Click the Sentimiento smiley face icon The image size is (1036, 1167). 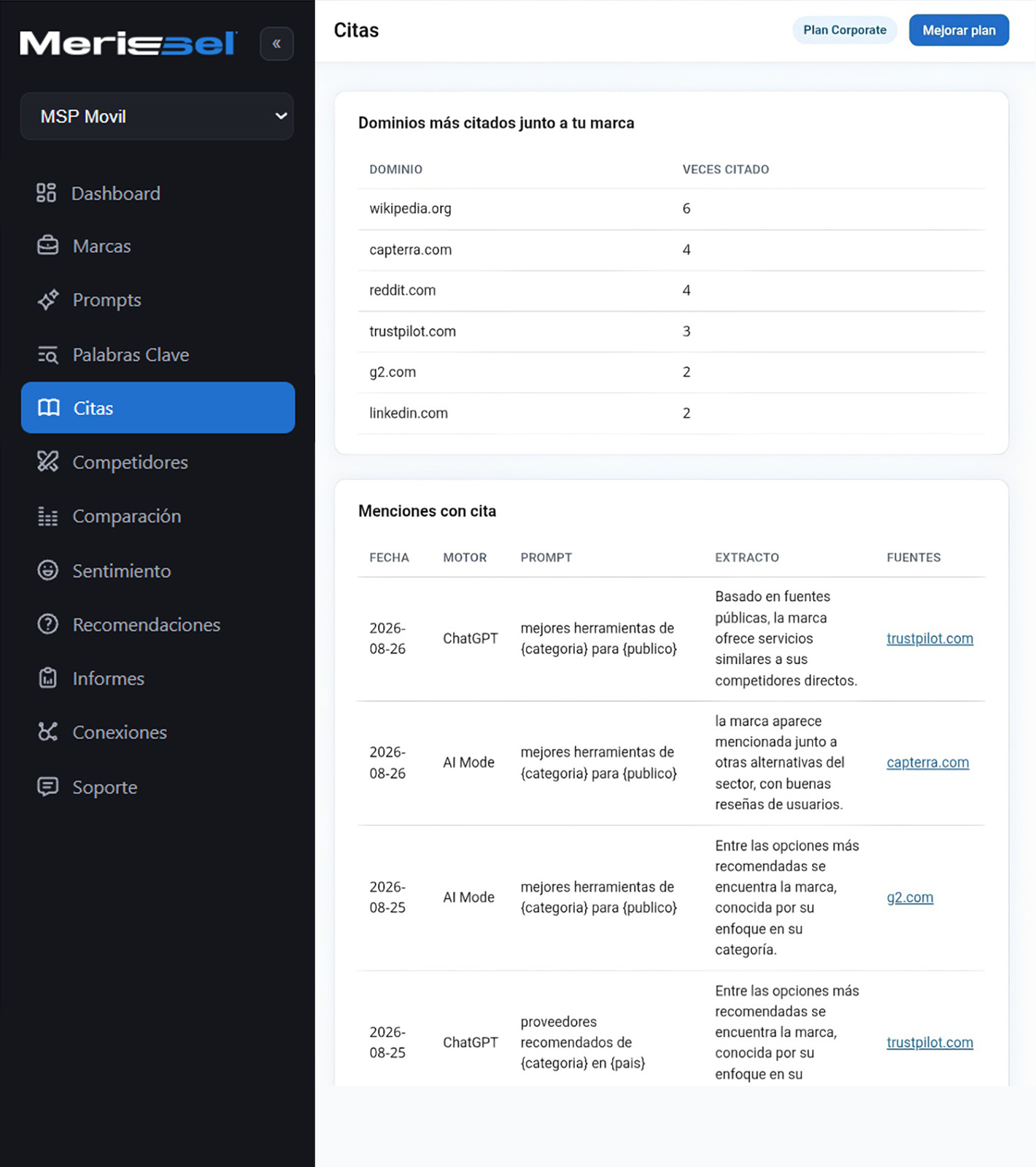point(48,570)
